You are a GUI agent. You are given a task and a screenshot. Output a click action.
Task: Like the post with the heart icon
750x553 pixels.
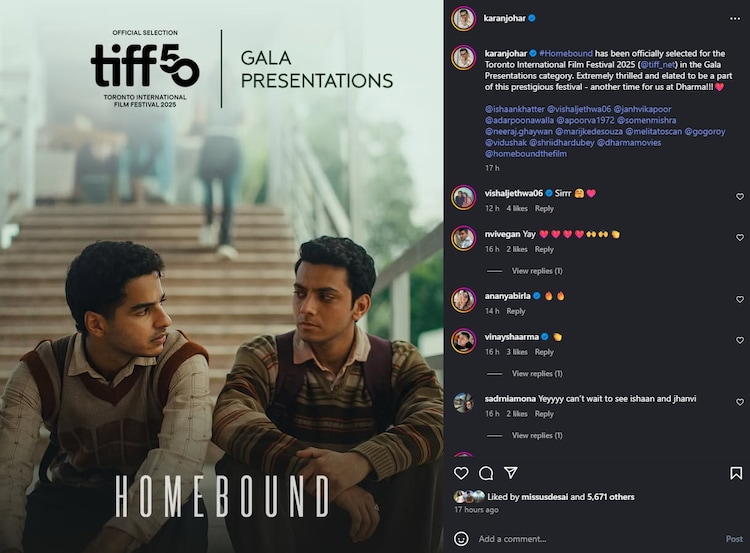tap(461, 473)
